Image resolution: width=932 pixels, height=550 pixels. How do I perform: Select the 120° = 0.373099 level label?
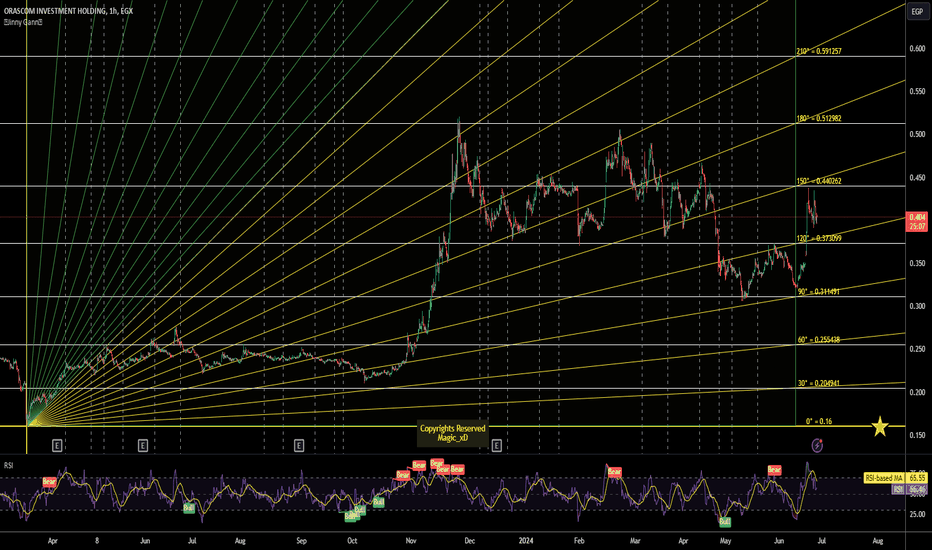tap(818, 238)
